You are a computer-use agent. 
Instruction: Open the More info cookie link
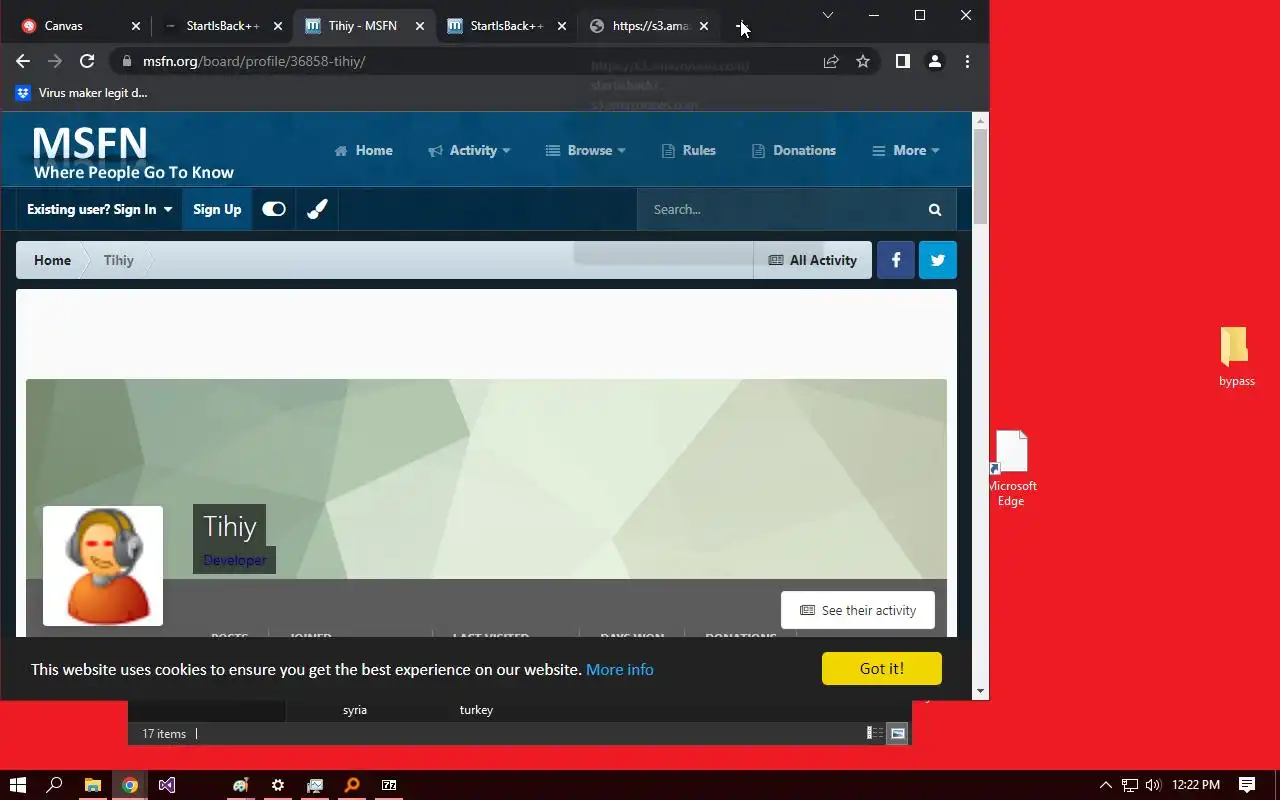620,669
